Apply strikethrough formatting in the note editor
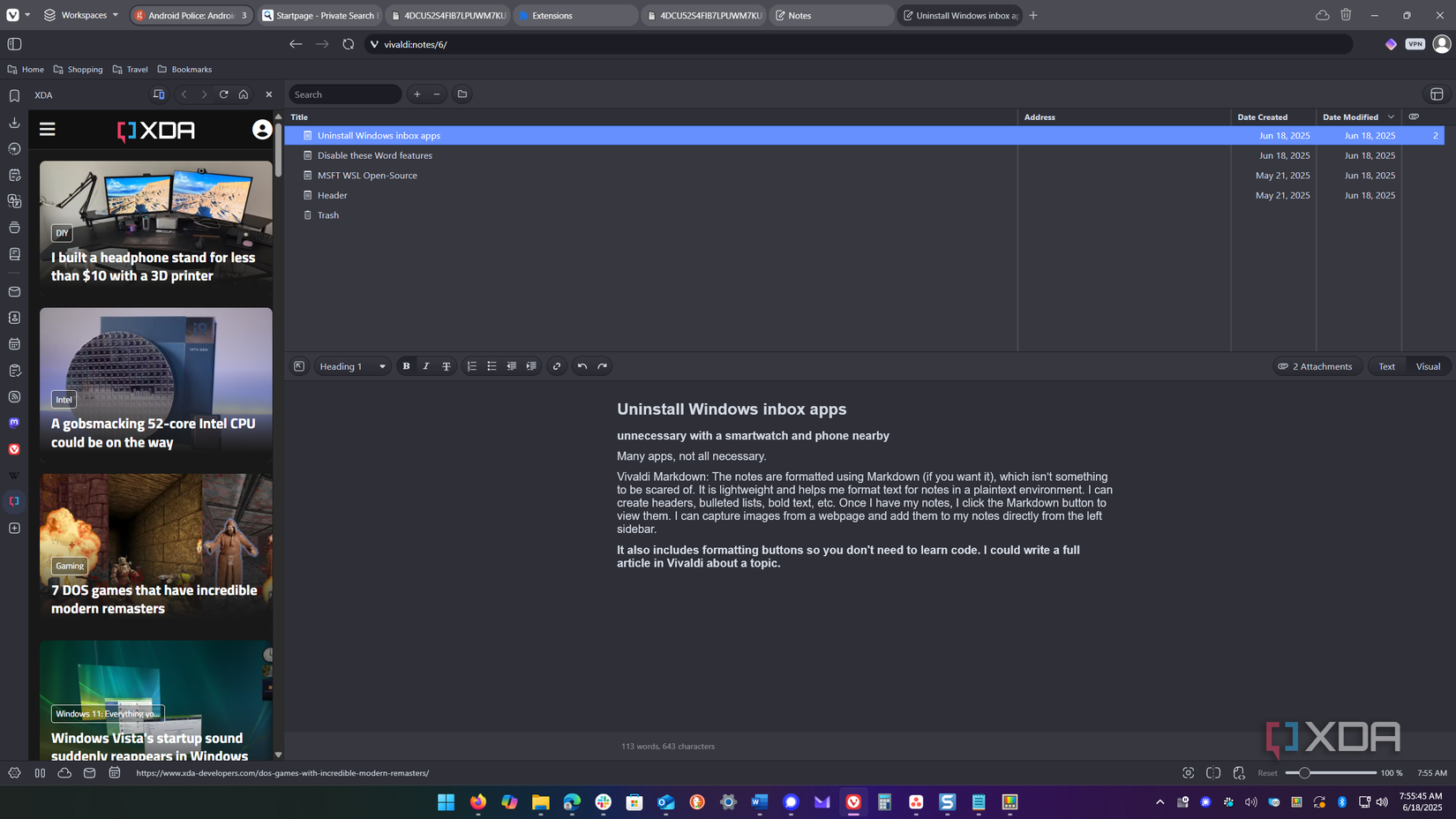Image resolution: width=1456 pixels, height=819 pixels. (x=447, y=366)
